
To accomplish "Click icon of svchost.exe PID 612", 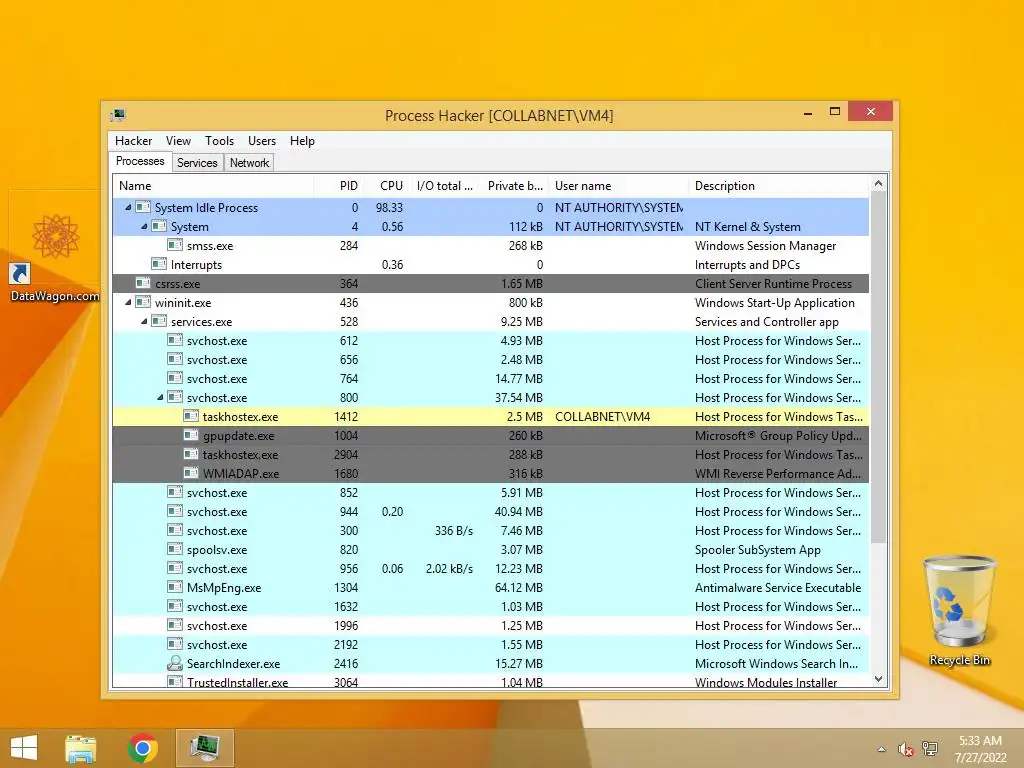I will [x=174, y=340].
